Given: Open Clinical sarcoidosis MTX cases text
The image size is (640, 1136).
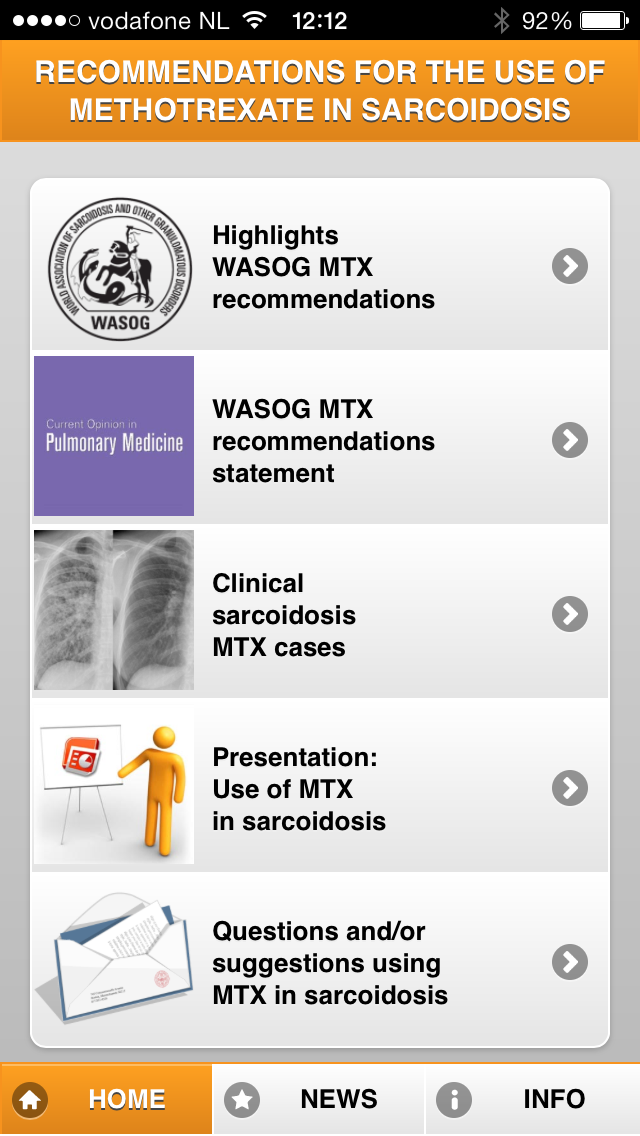Looking at the screenshot, I should tap(284, 615).
